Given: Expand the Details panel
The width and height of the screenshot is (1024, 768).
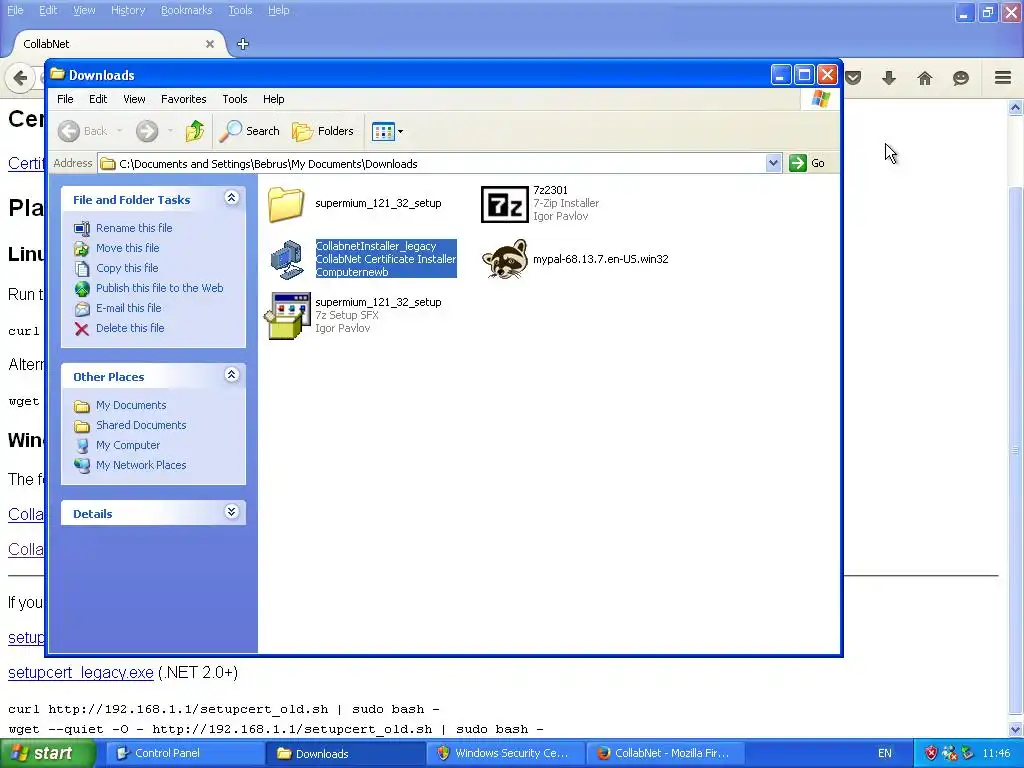Looking at the screenshot, I should pos(231,512).
